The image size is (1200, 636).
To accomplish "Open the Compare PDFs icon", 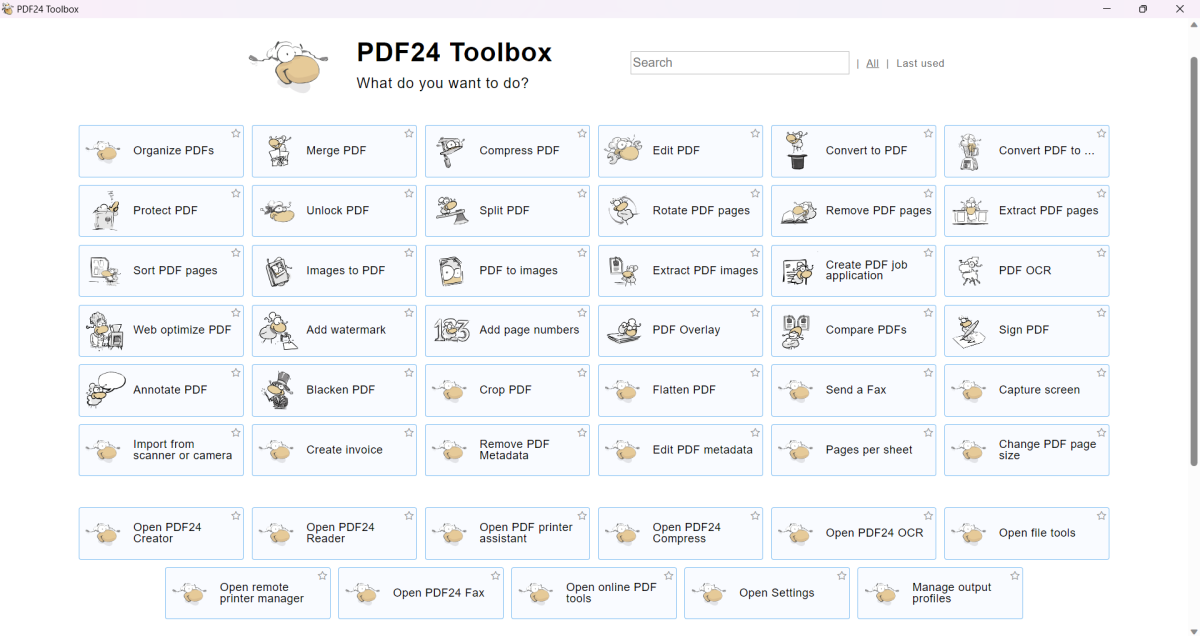I will pos(796,330).
